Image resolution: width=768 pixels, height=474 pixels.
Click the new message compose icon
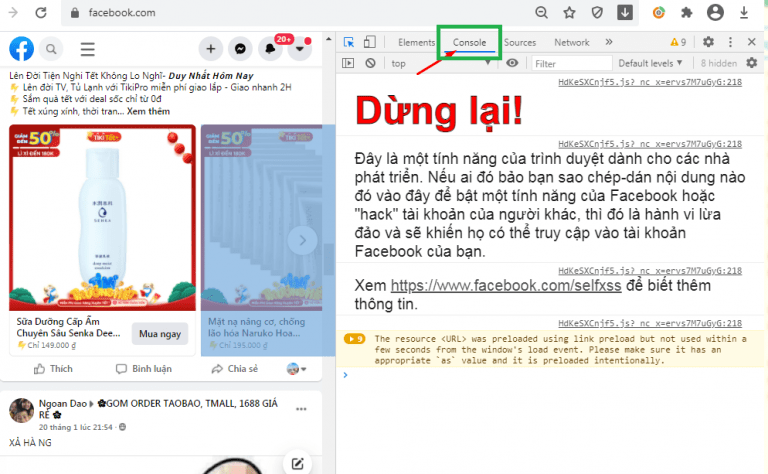coord(297,463)
